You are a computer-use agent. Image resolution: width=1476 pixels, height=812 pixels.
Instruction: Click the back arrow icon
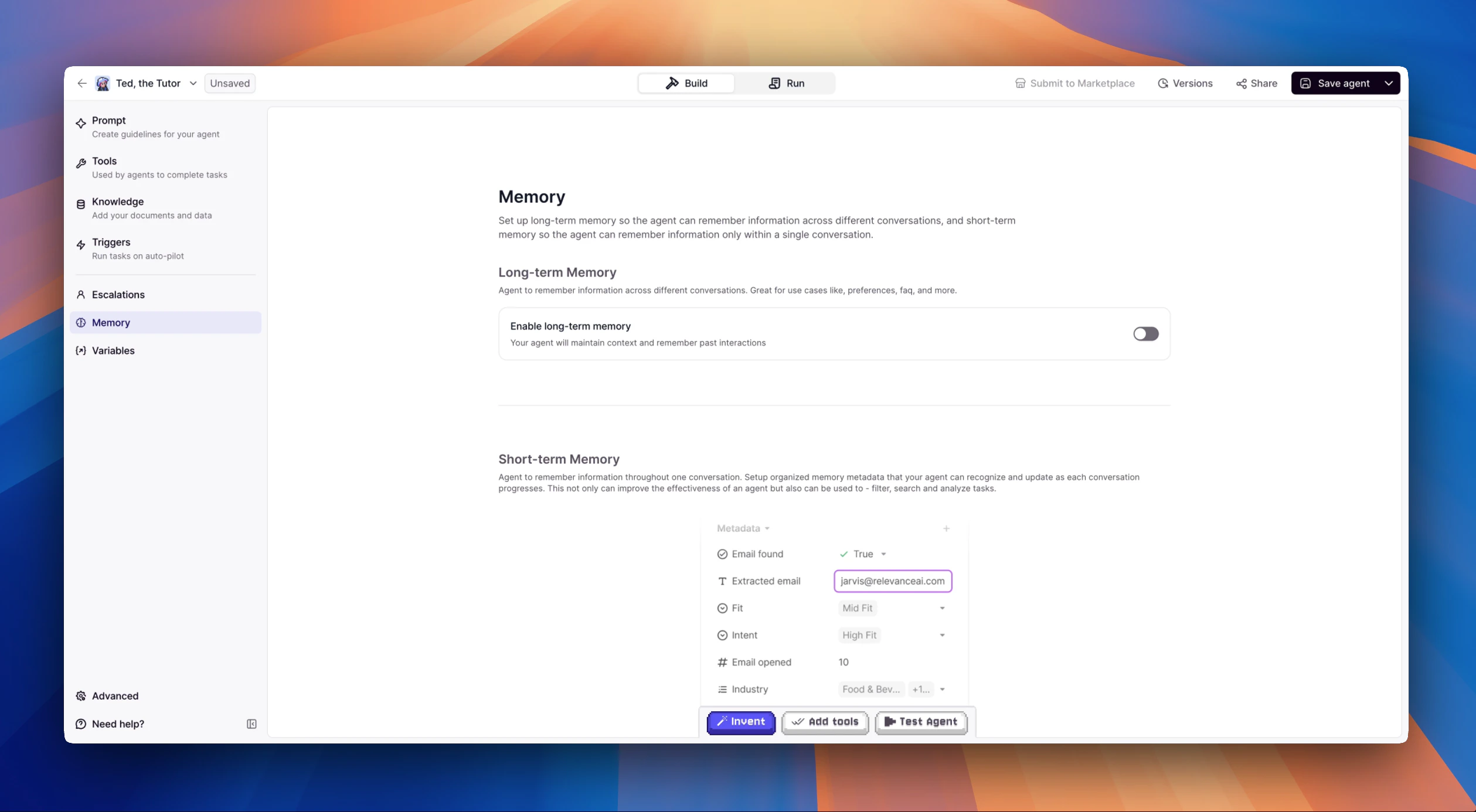[x=81, y=83]
